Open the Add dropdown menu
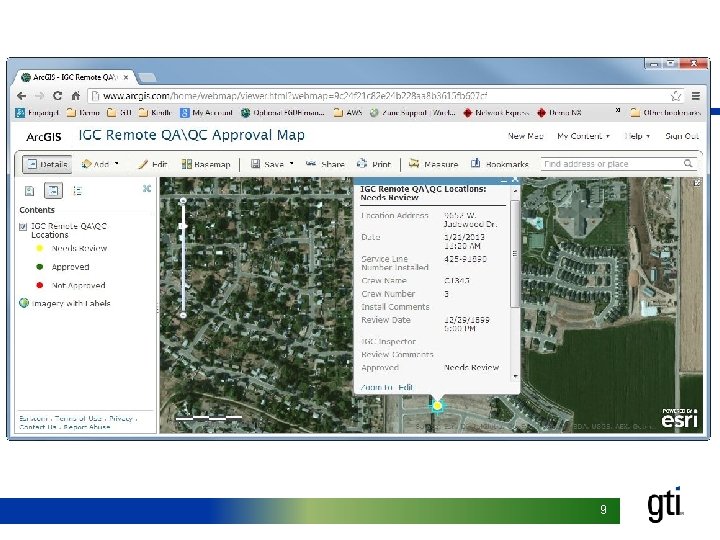Image resolution: width=720 pixels, height=540 pixels. coord(102,164)
